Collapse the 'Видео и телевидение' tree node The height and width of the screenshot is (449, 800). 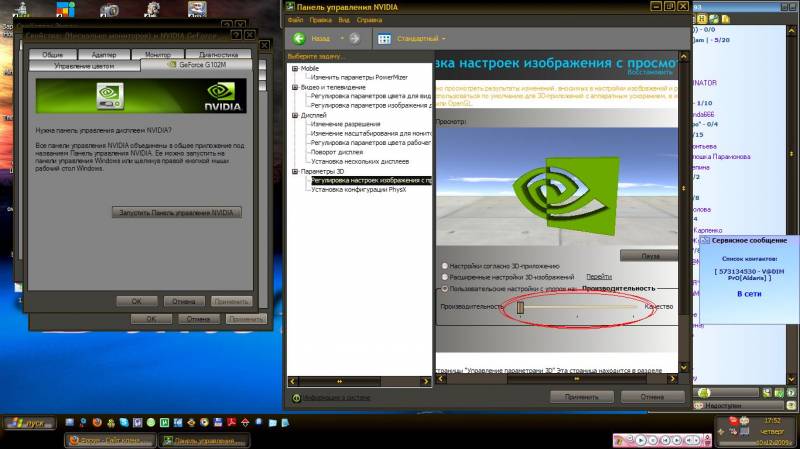295,87
